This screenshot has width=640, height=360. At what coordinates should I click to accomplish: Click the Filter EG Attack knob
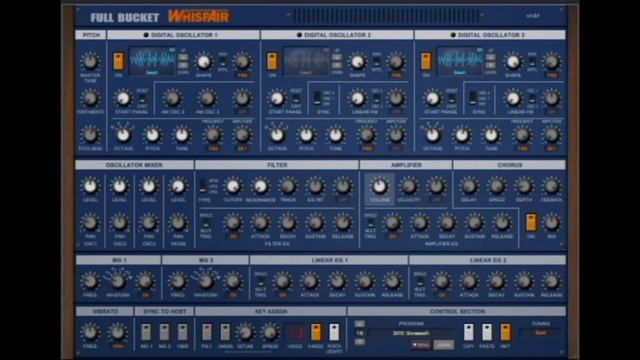click(x=260, y=223)
